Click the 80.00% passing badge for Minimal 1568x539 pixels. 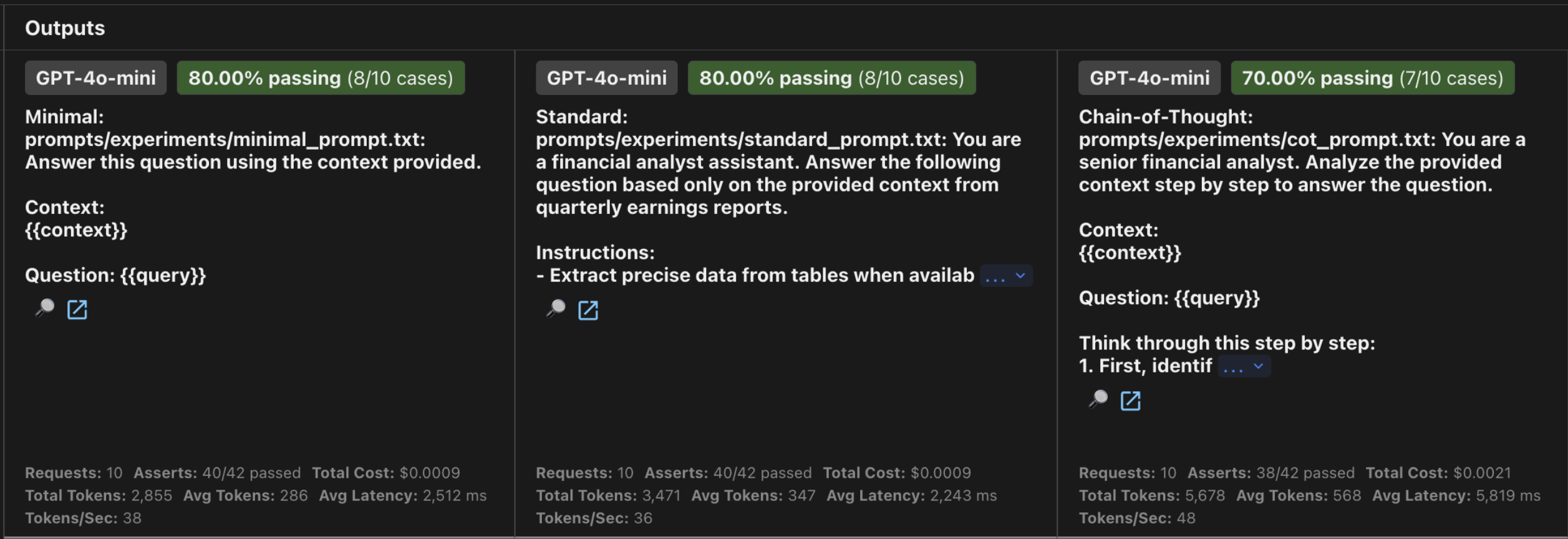click(x=320, y=77)
